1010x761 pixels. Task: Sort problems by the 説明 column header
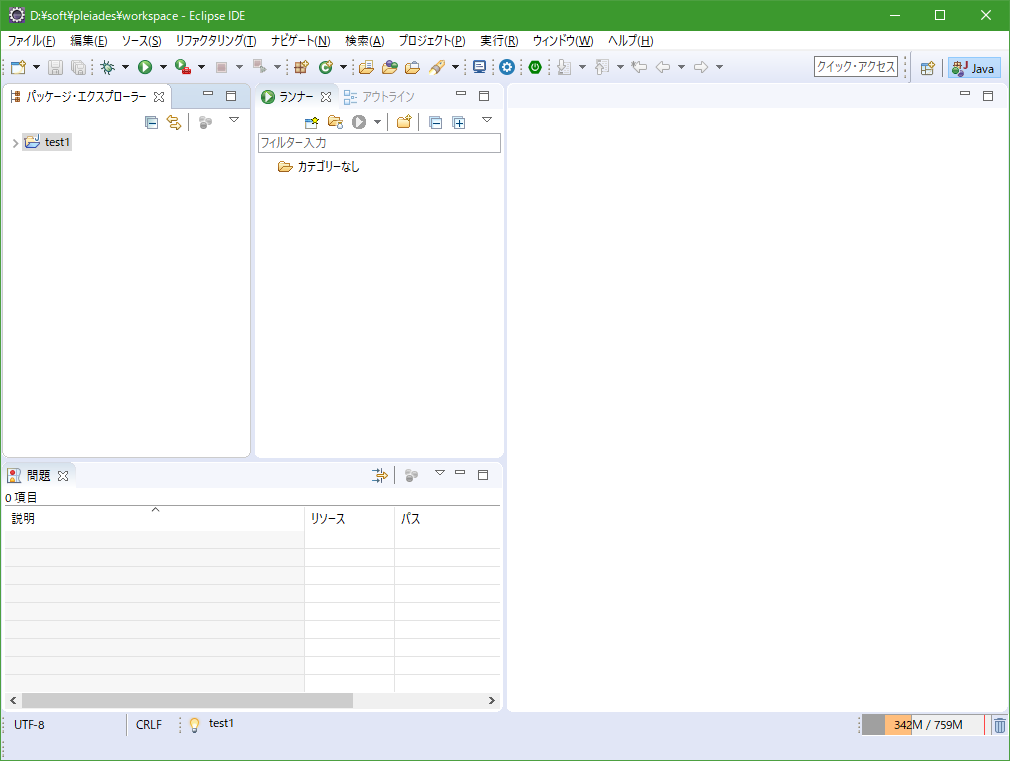click(x=150, y=519)
